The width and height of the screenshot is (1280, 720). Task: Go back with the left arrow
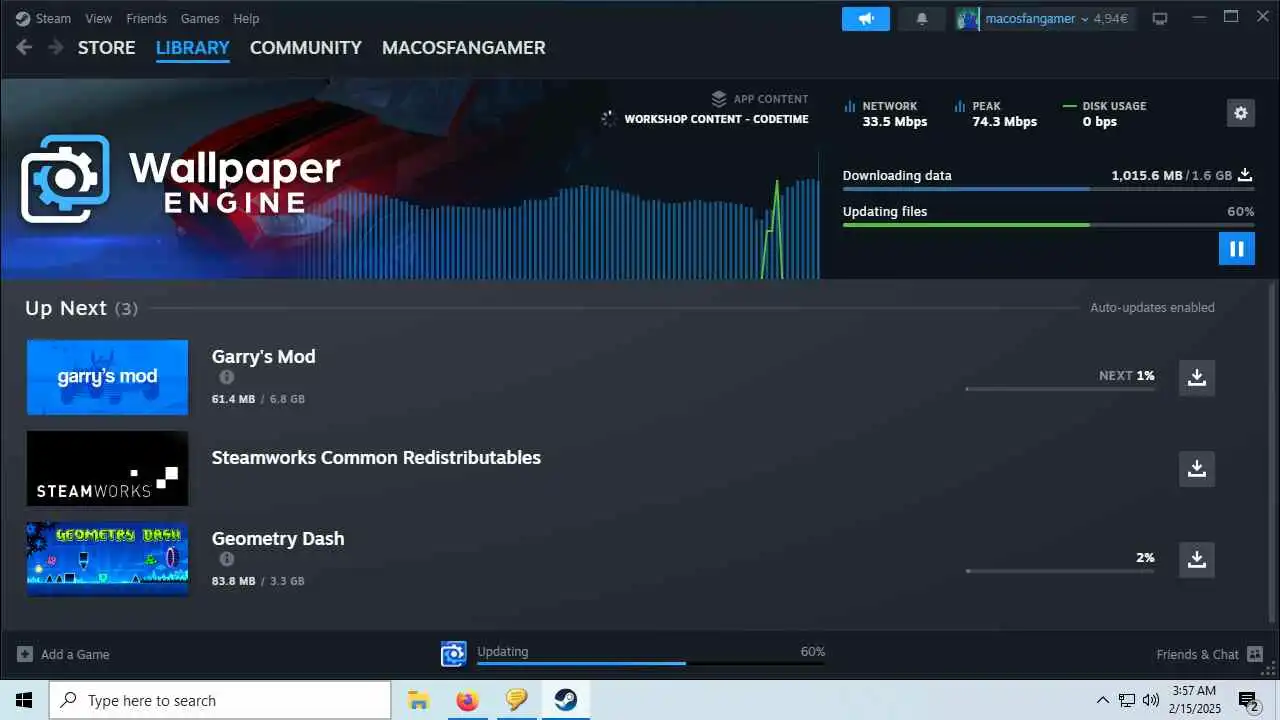[x=24, y=47]
